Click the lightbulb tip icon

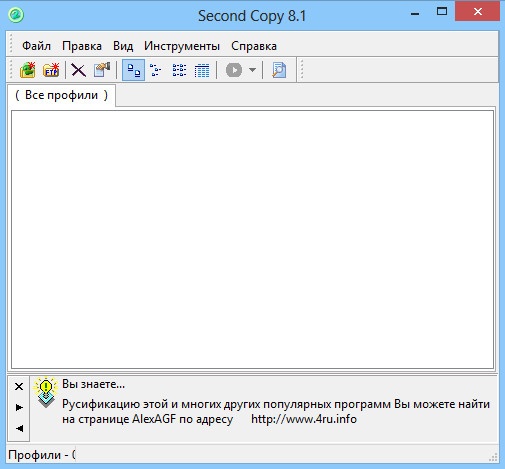point(46,392)
